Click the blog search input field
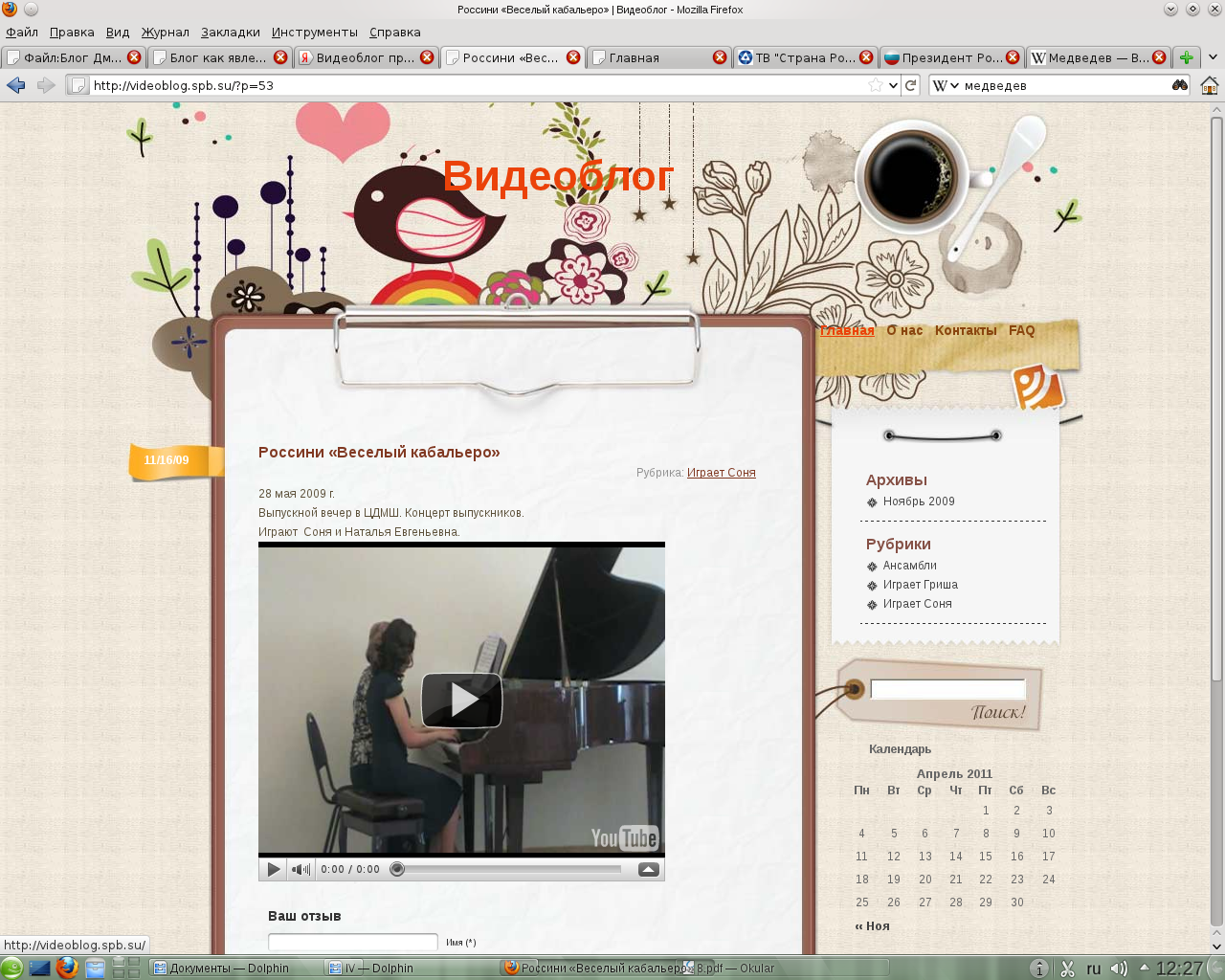Viewport: 1225px width, 980px height. [947, 689]
